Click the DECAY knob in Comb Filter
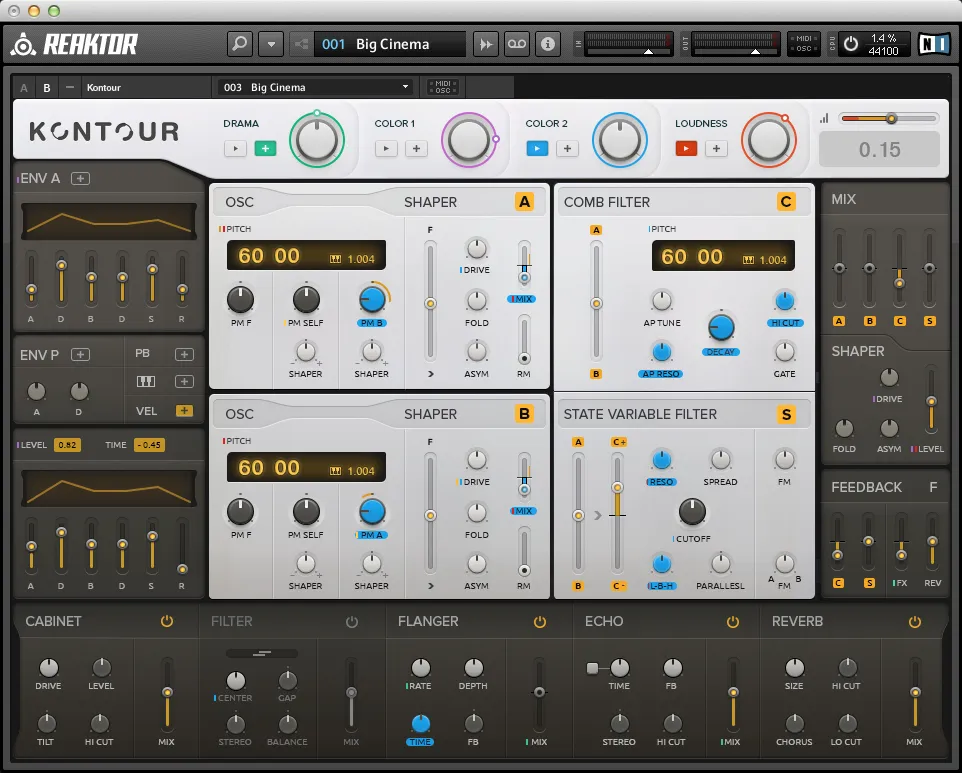962x773 pixels. point(721,328)
